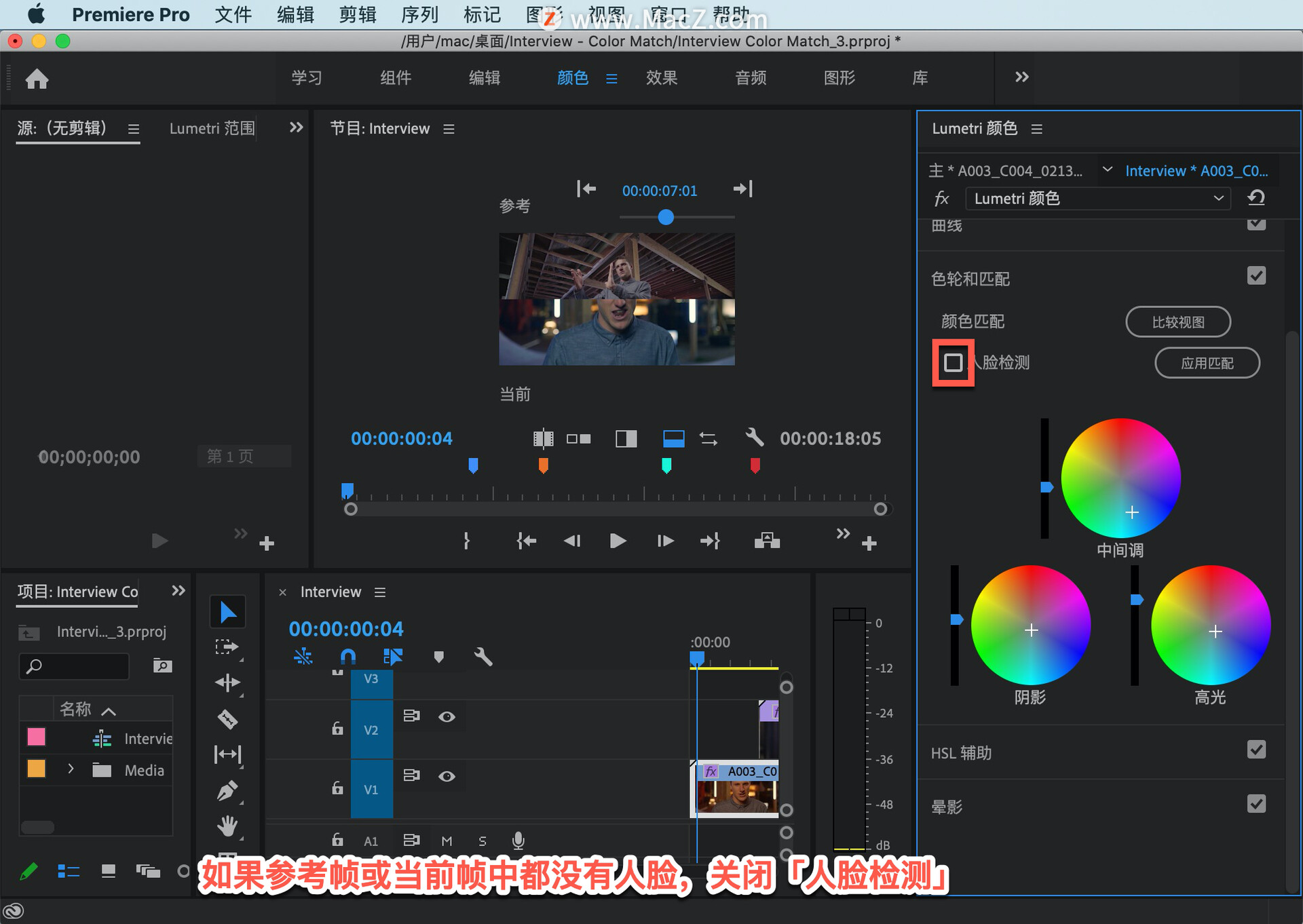This screenshot has height=924, width=1303.
Task: Select the Ripple Edit tool
Action: [x=227, y=682]
